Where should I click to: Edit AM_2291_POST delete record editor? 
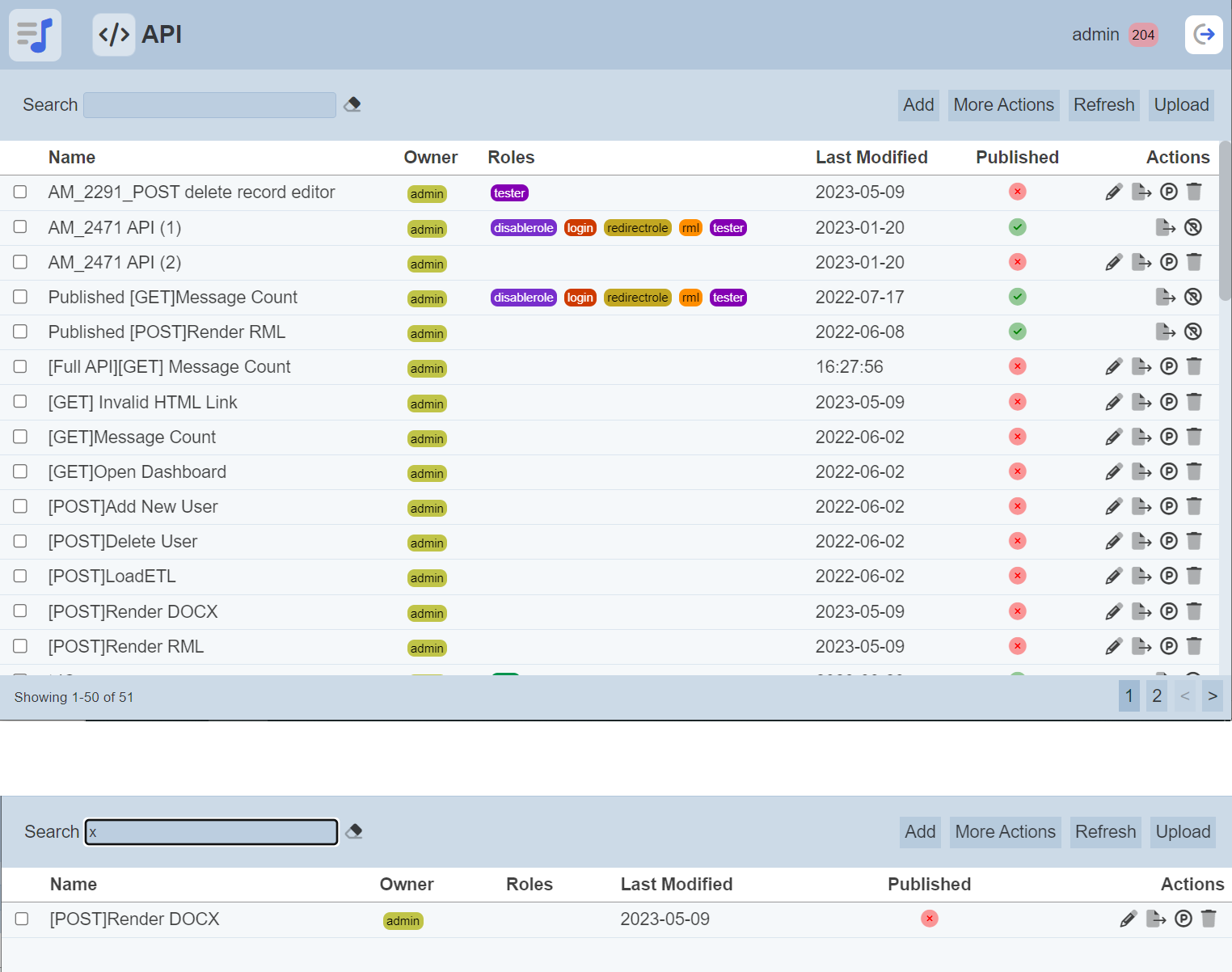click(1114, 192)
